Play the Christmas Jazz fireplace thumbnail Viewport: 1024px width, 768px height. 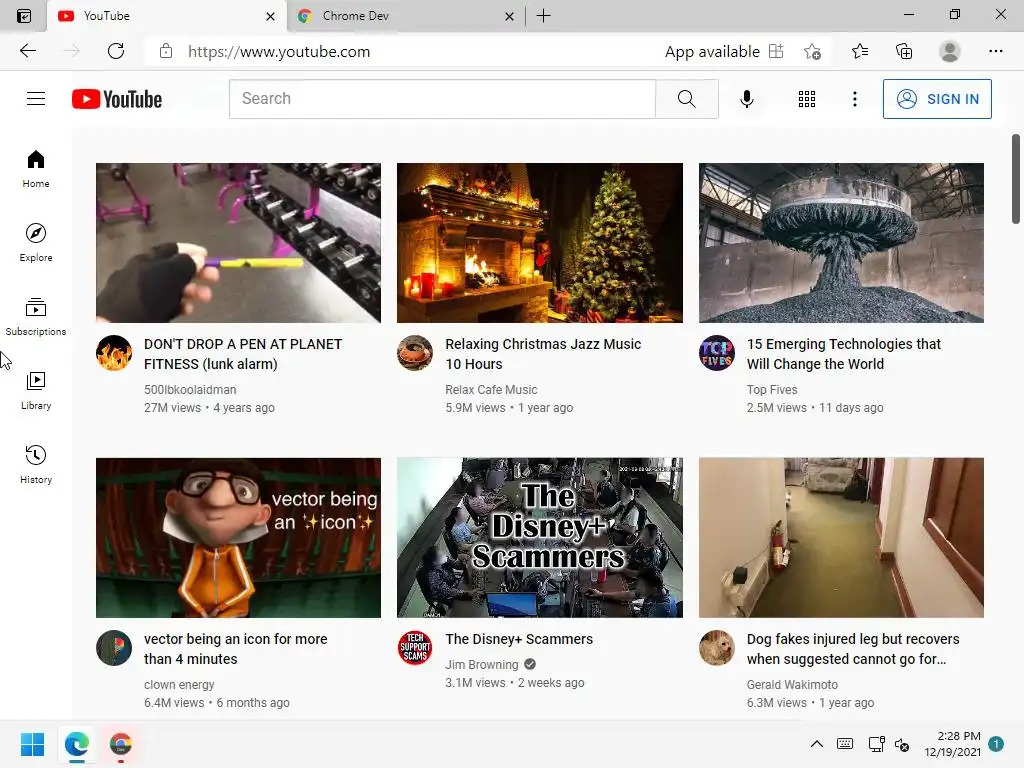click(540, 243)
